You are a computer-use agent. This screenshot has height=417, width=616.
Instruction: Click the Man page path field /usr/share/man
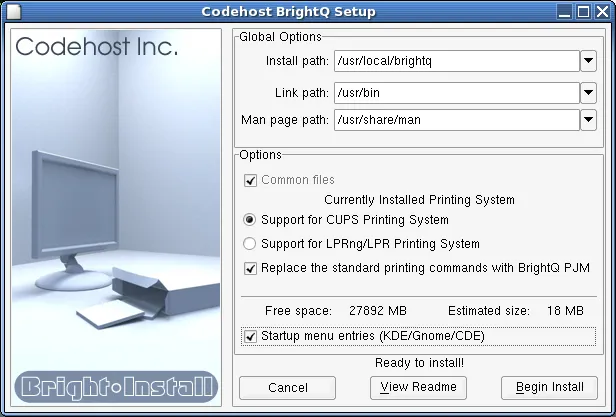[x=457, y=120]
